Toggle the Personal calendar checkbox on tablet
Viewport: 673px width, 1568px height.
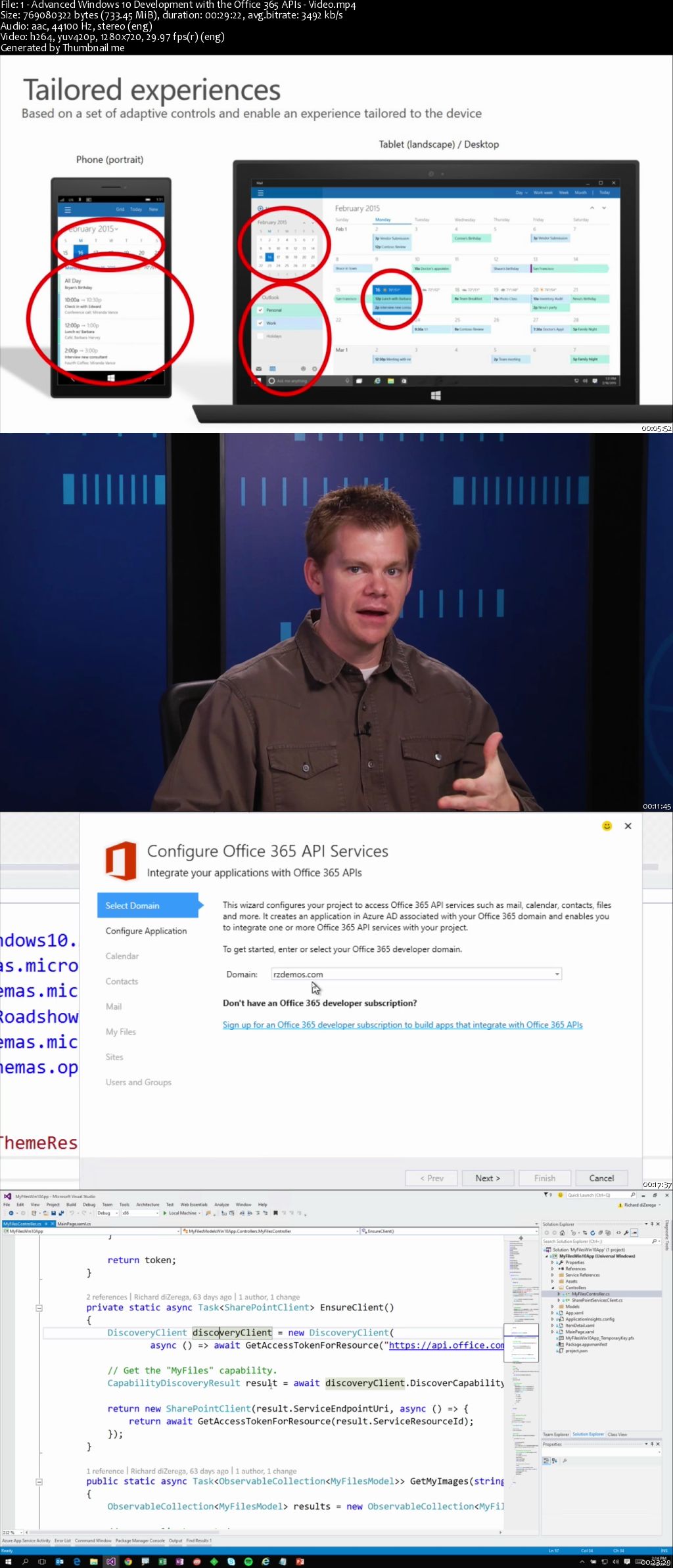coord(260,310)
